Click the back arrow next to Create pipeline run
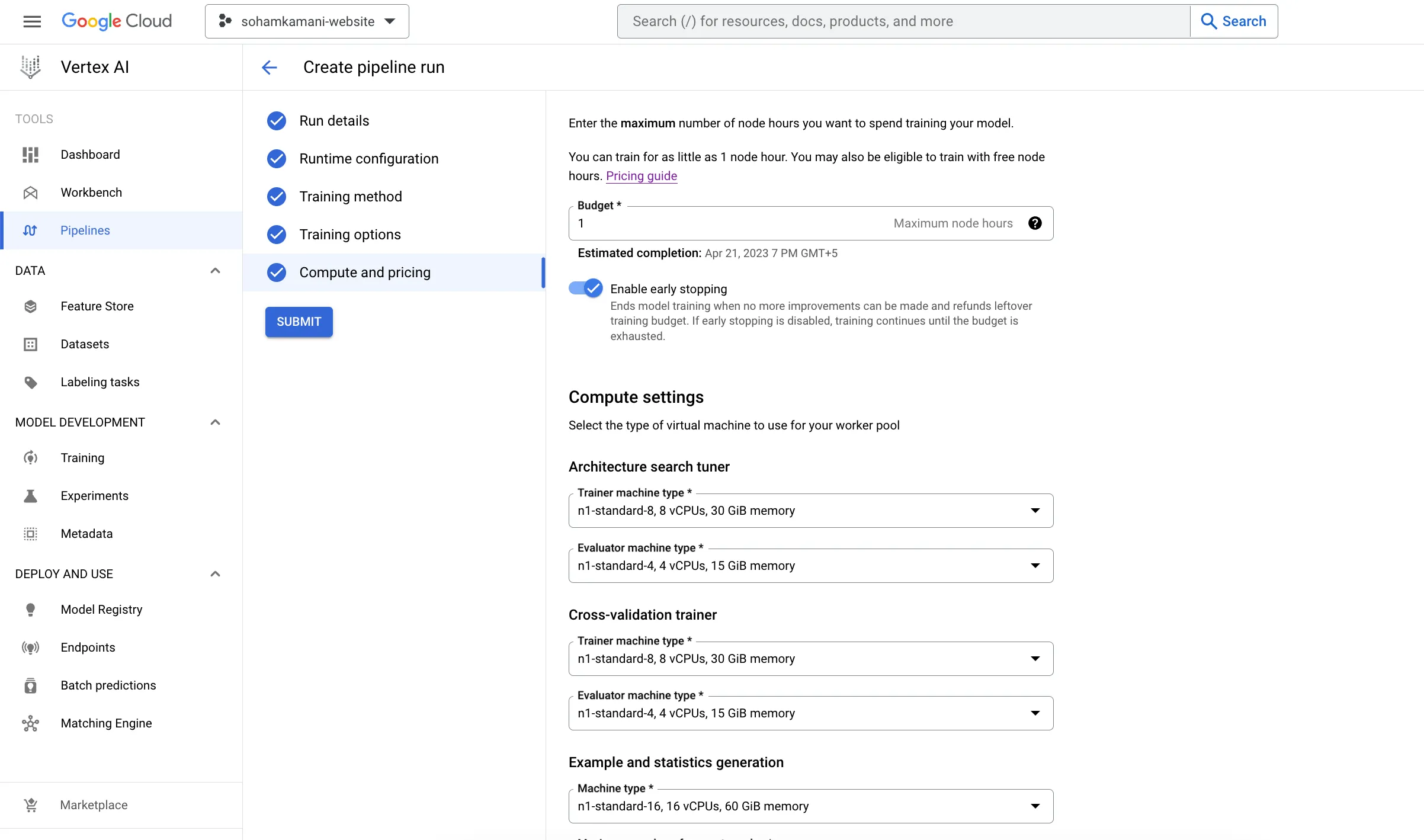The width and height of the screenshot is (1424, 840). tap(270, 68)
